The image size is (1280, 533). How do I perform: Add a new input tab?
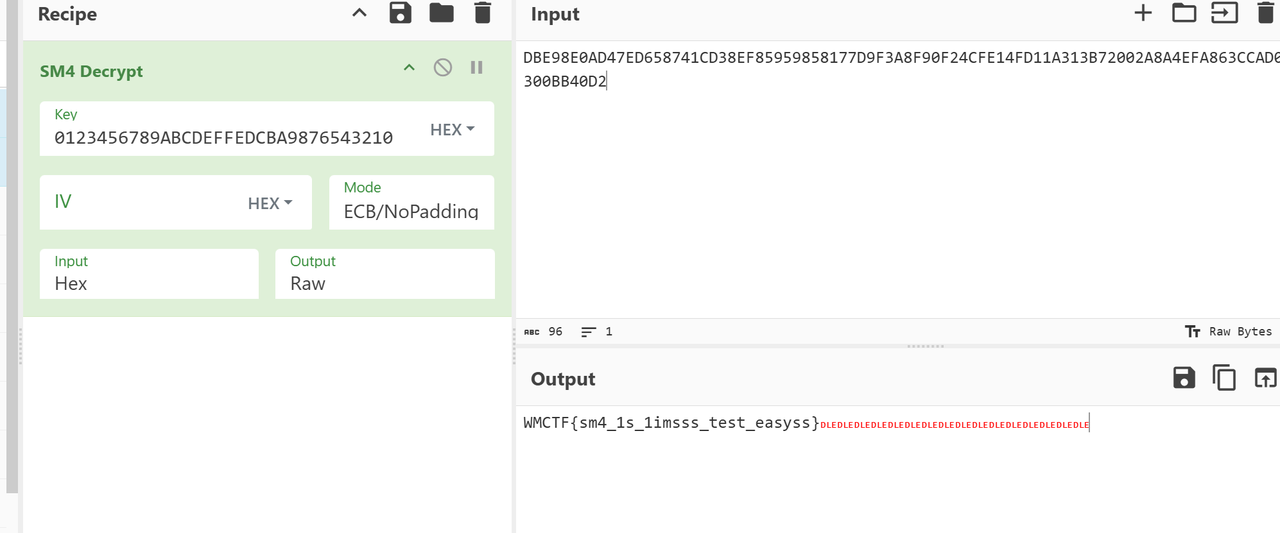click(1143, 13)
